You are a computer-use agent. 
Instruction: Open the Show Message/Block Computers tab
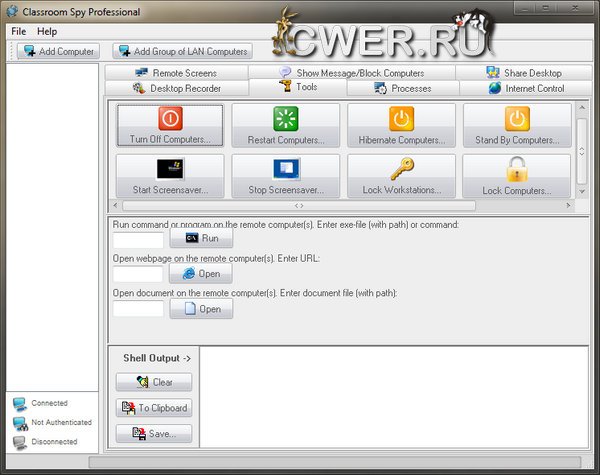[351, 73]
